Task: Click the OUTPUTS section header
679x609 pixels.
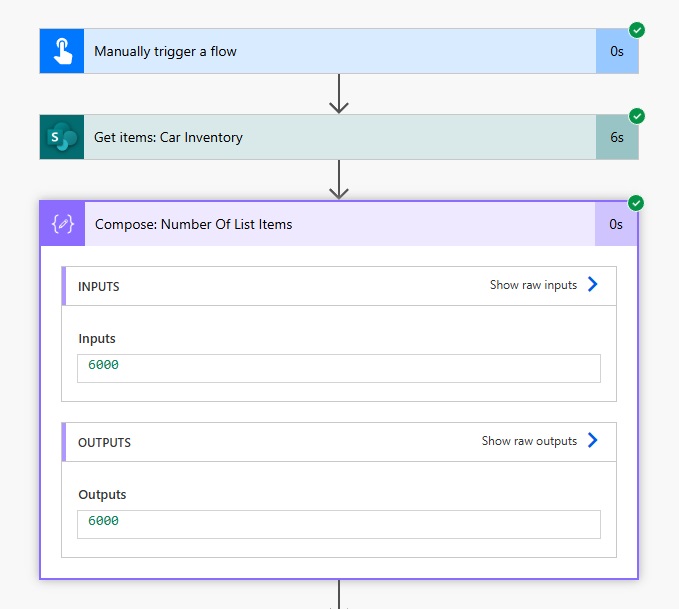Action: (x=339, y=442)
